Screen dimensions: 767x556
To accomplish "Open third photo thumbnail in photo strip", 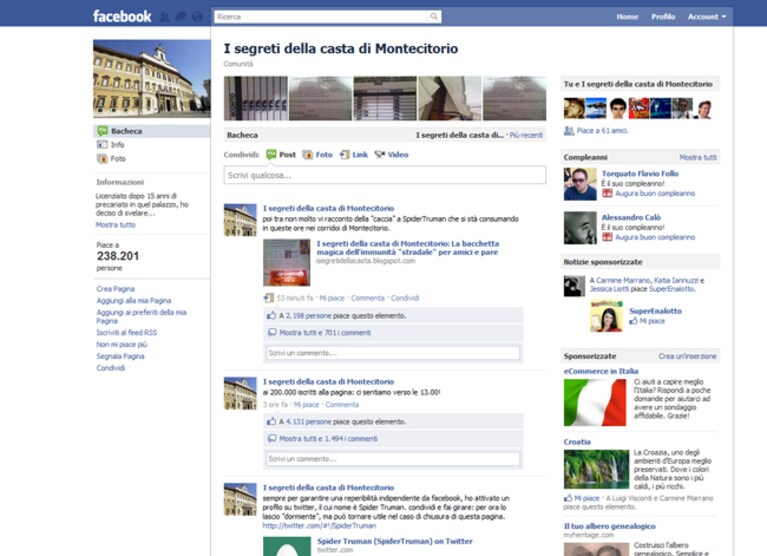I will tap(385, 98).
